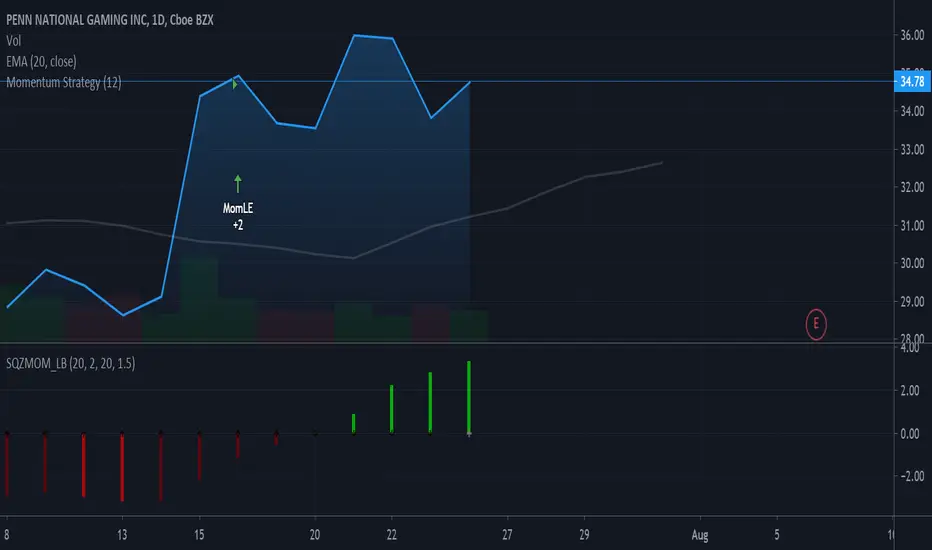Screen dimensions: 932x550
Task: Click the Momentum Strategy (12) legend
Action: pyautogui.click(x=64, y=82)
